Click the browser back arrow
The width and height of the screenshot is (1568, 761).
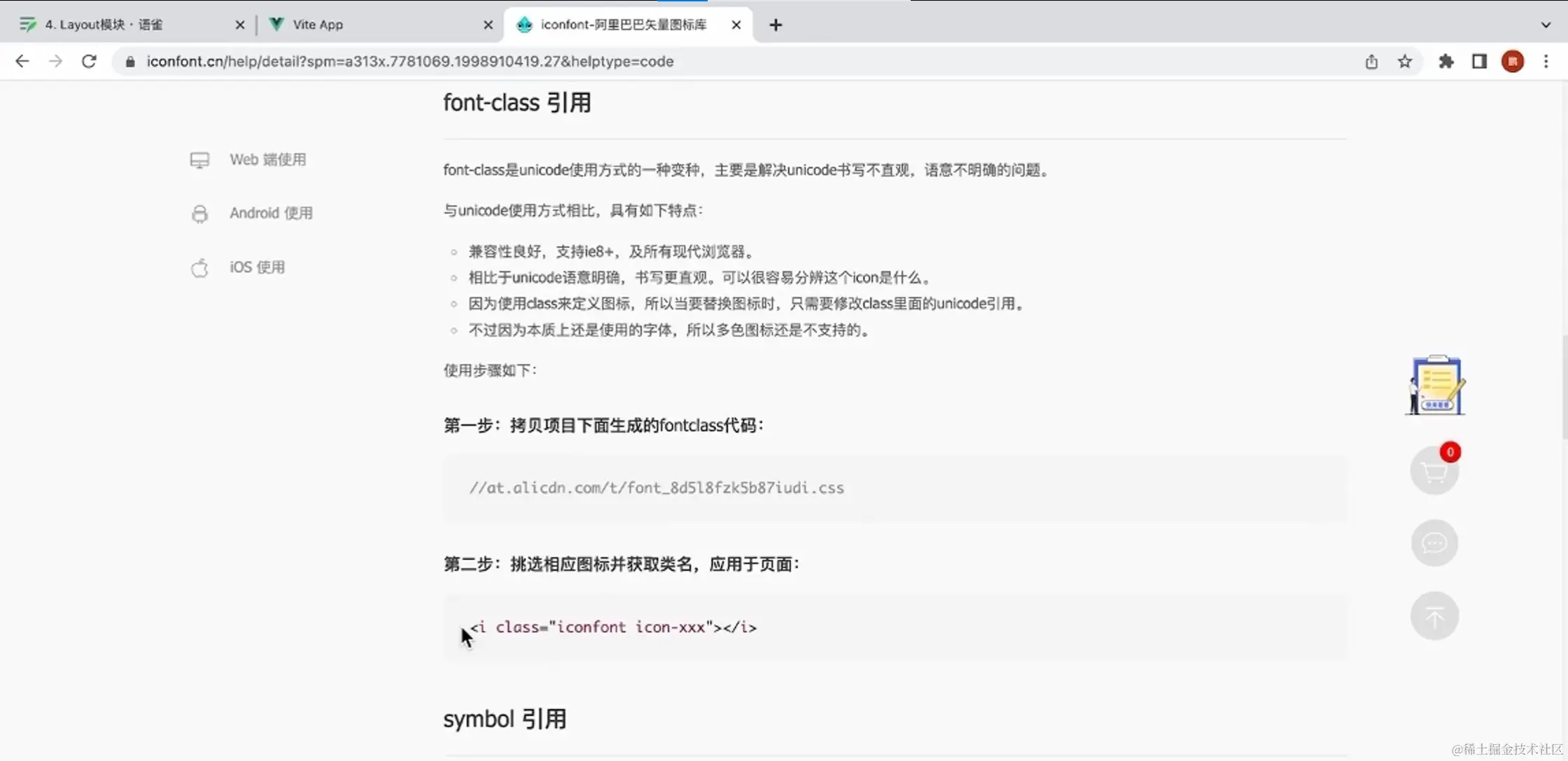click(22, 62)
